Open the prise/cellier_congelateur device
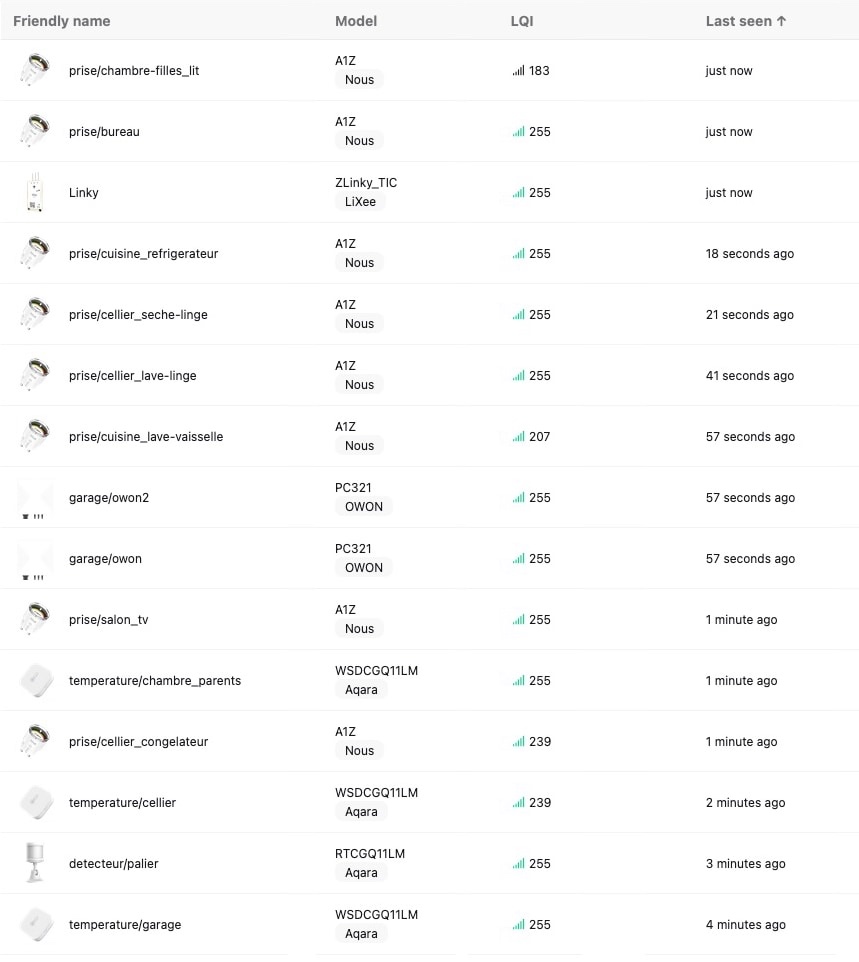This screenshot has height=962, width=859. 138,742
